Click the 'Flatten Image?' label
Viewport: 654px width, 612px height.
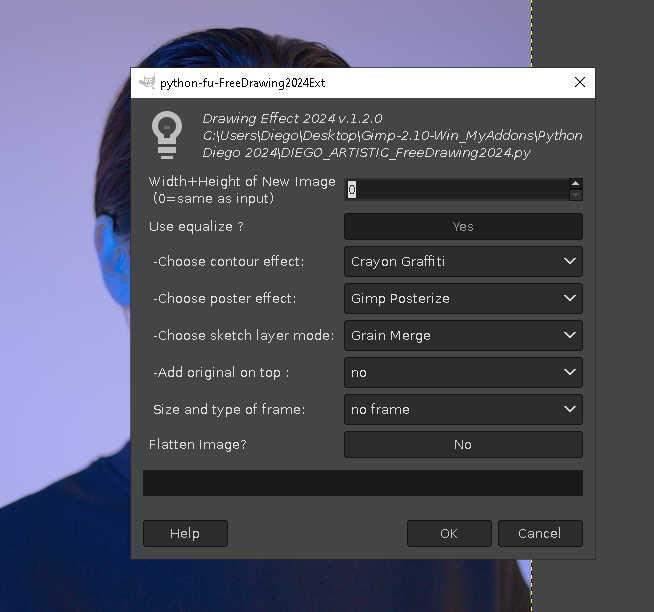point(198,445)
